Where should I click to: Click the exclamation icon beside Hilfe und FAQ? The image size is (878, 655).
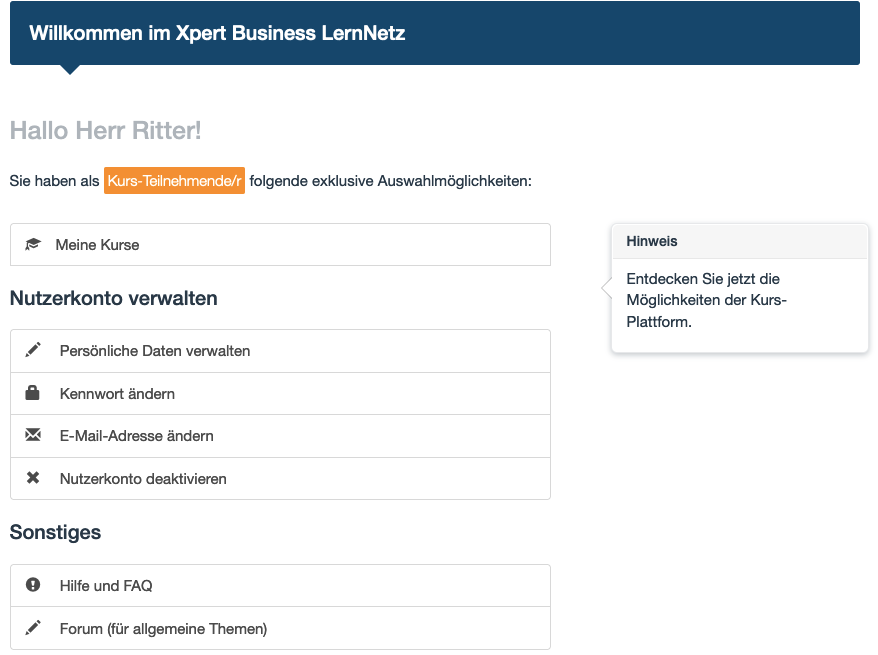click(x=33, y=585)
